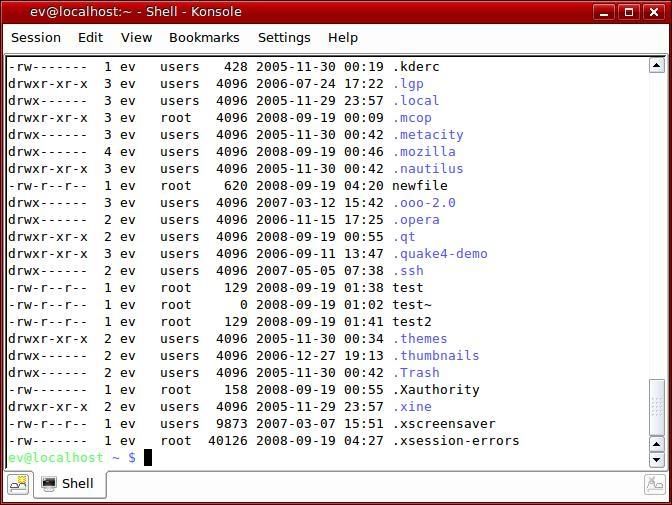Click the '.local' directory name

(x=416, y=101)
